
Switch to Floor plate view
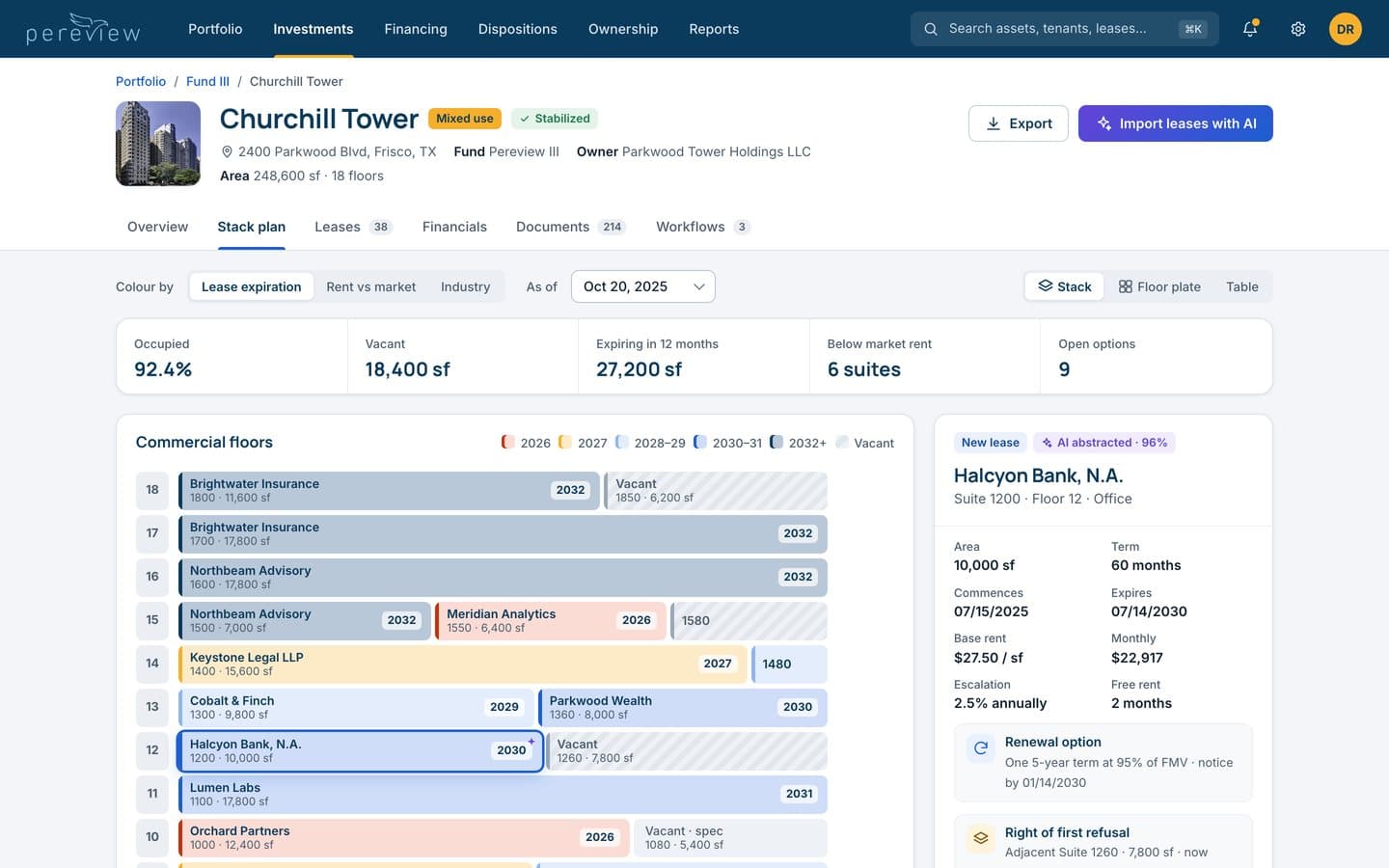pyautogui.click(x=1159, y=286)
